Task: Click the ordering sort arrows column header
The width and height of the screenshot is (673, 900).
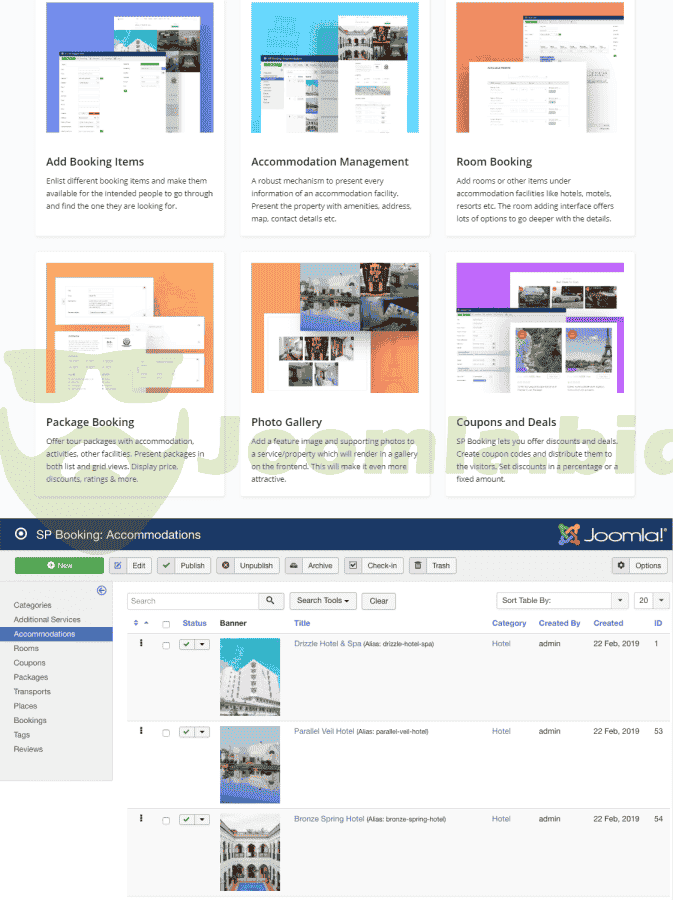Action: (x=136, y=623)
